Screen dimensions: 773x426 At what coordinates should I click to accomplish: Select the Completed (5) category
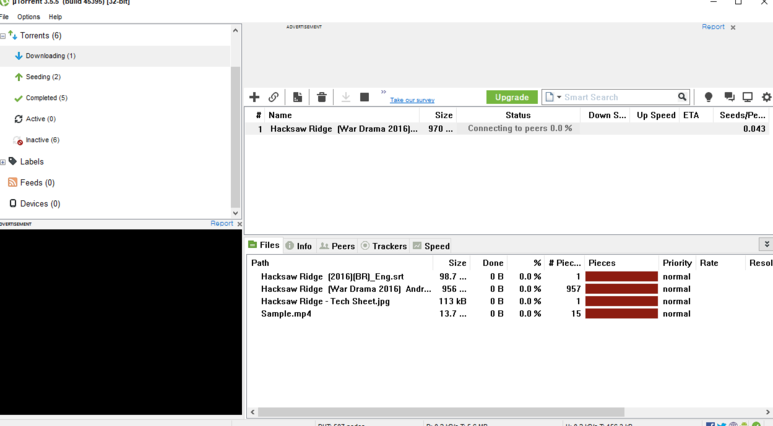coord(46,98)
